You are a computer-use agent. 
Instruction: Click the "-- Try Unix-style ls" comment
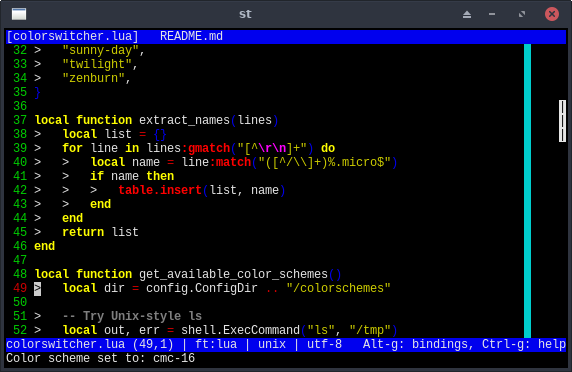tap(132, 316)
